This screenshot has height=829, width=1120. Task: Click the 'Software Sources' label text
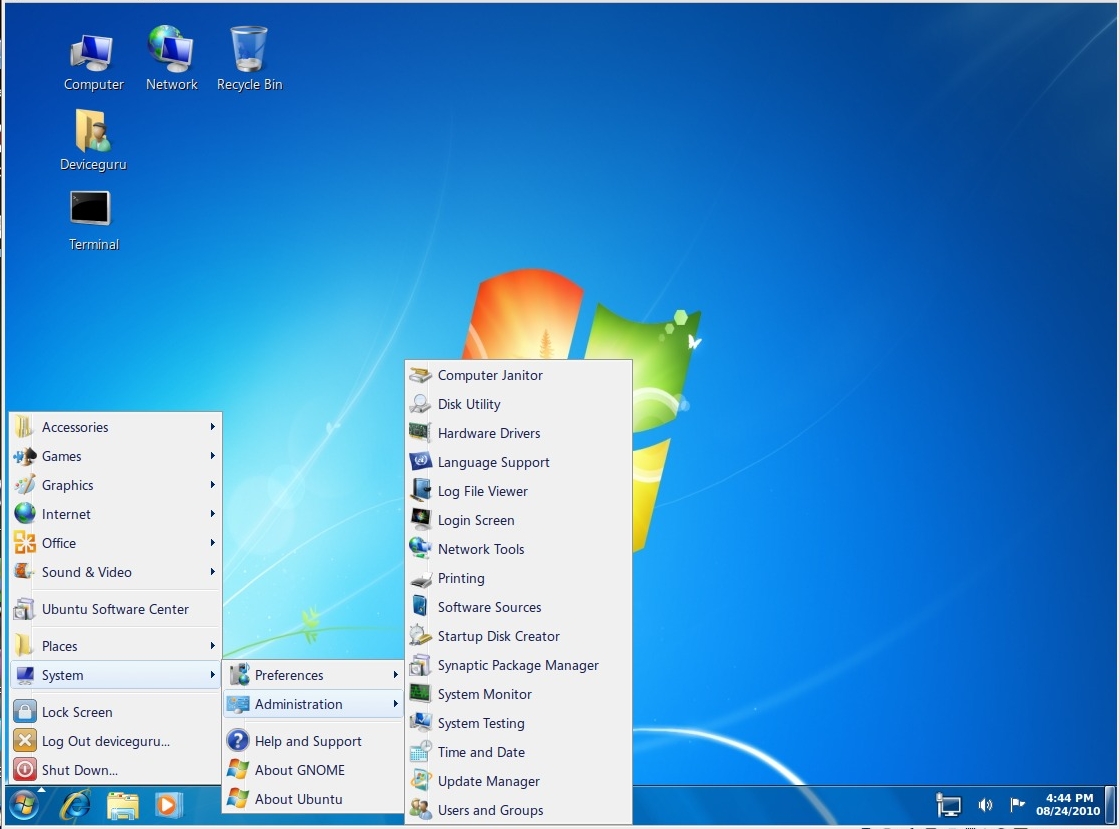[x=489, y=608]
